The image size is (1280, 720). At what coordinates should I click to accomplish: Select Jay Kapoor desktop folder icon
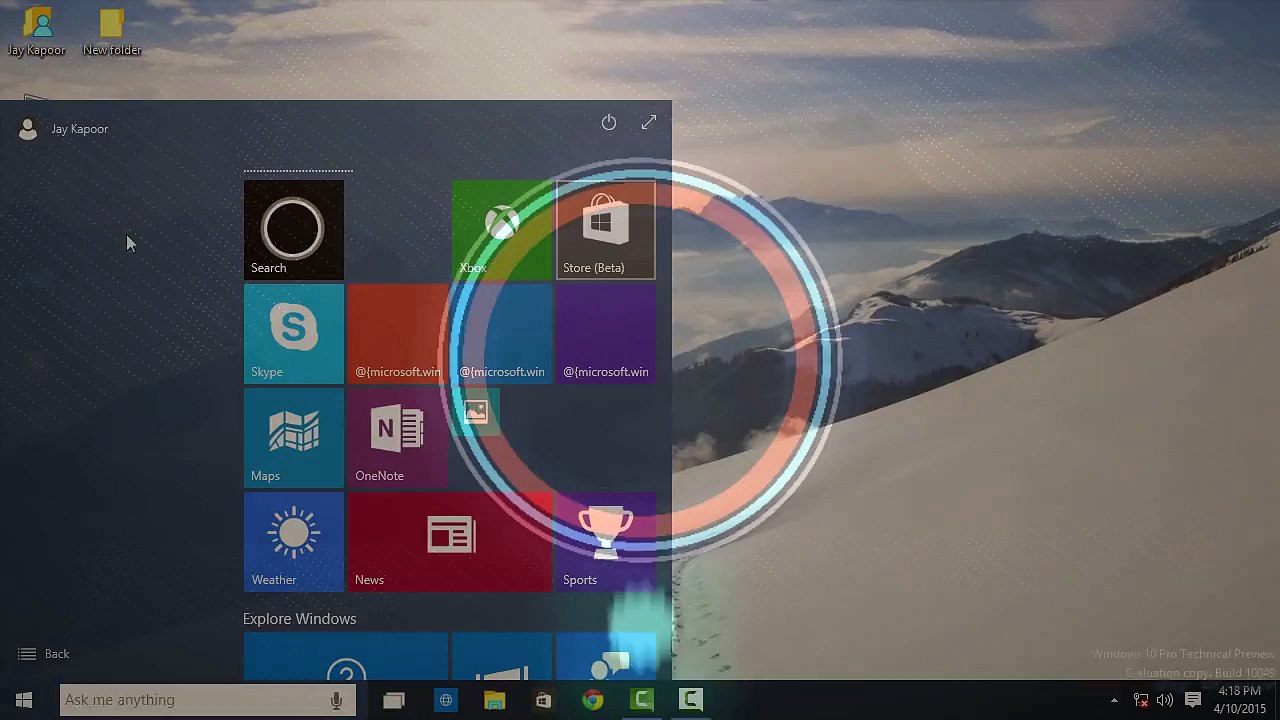click(37, 33)
